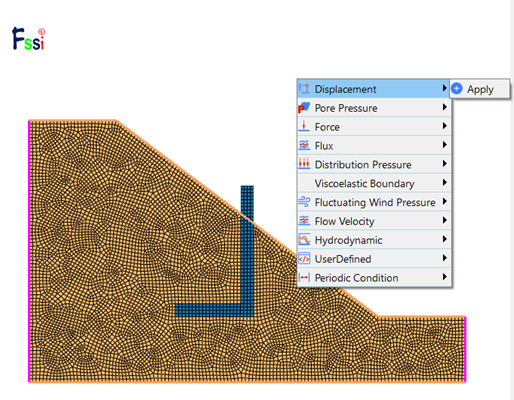Click the Hydrodynamic wave icon
The width and height of the screenshot is (514, 400).
point(304,240)
